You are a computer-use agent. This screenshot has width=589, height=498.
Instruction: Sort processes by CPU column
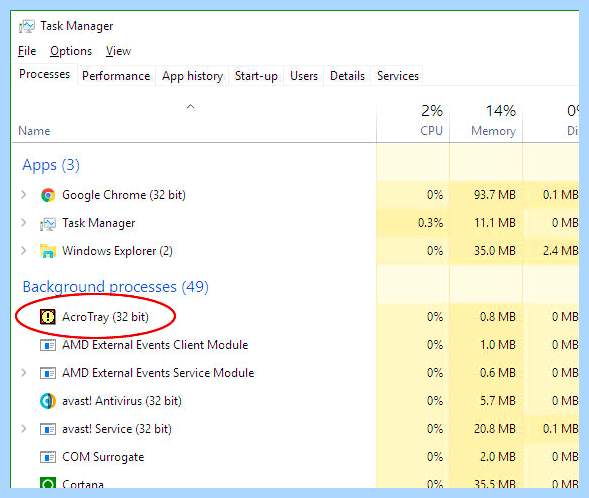click(x=431, y=131)
